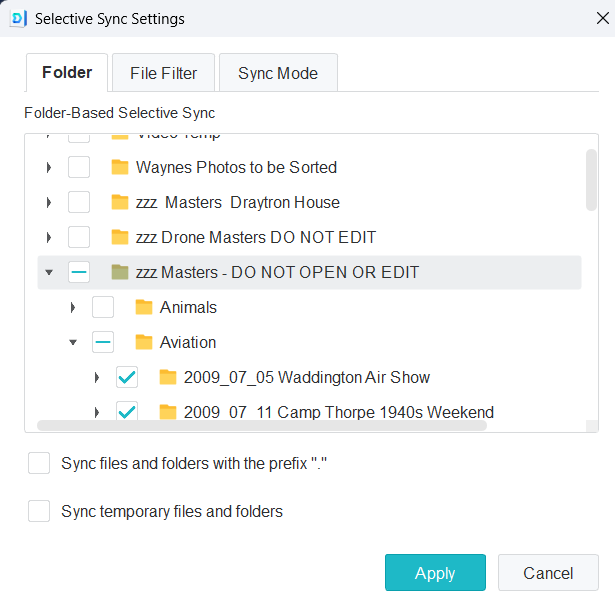The width and height of the screenshot is (615, 612).
Task: Enable sync of files with prefix "."
Action: point(39,463)
